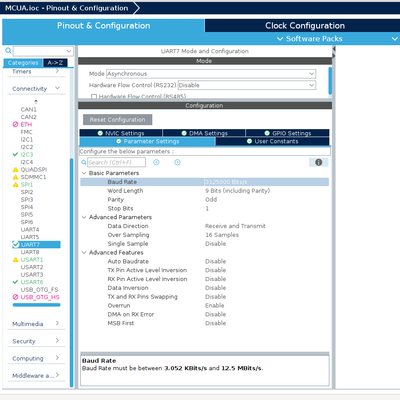
Task: Click the info icon in parameter search bar
Action: click(319, 162)
